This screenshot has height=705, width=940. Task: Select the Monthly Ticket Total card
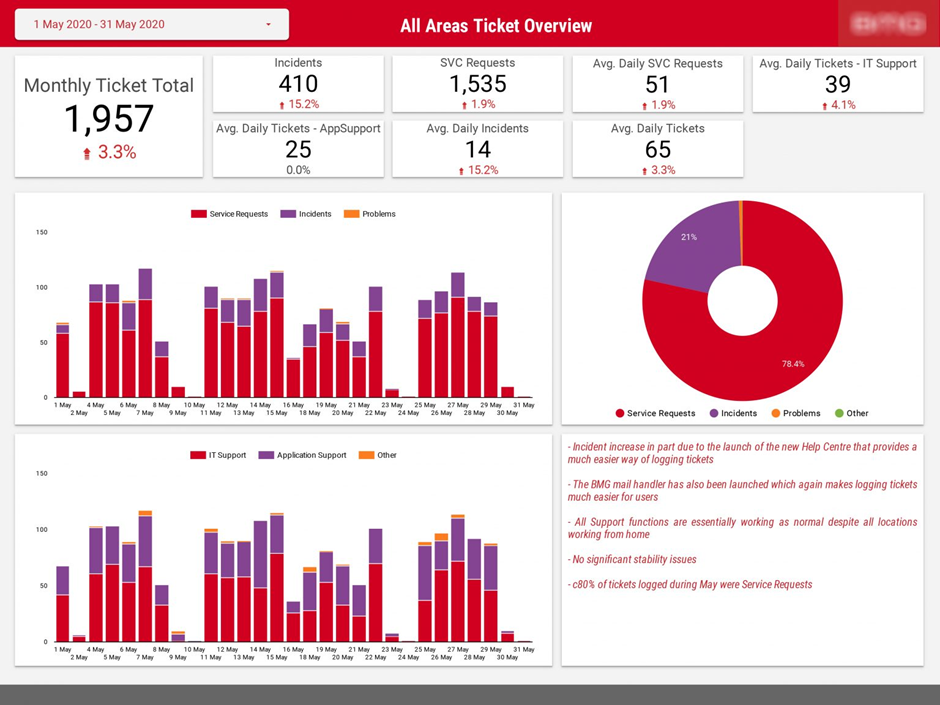point(108,115)
